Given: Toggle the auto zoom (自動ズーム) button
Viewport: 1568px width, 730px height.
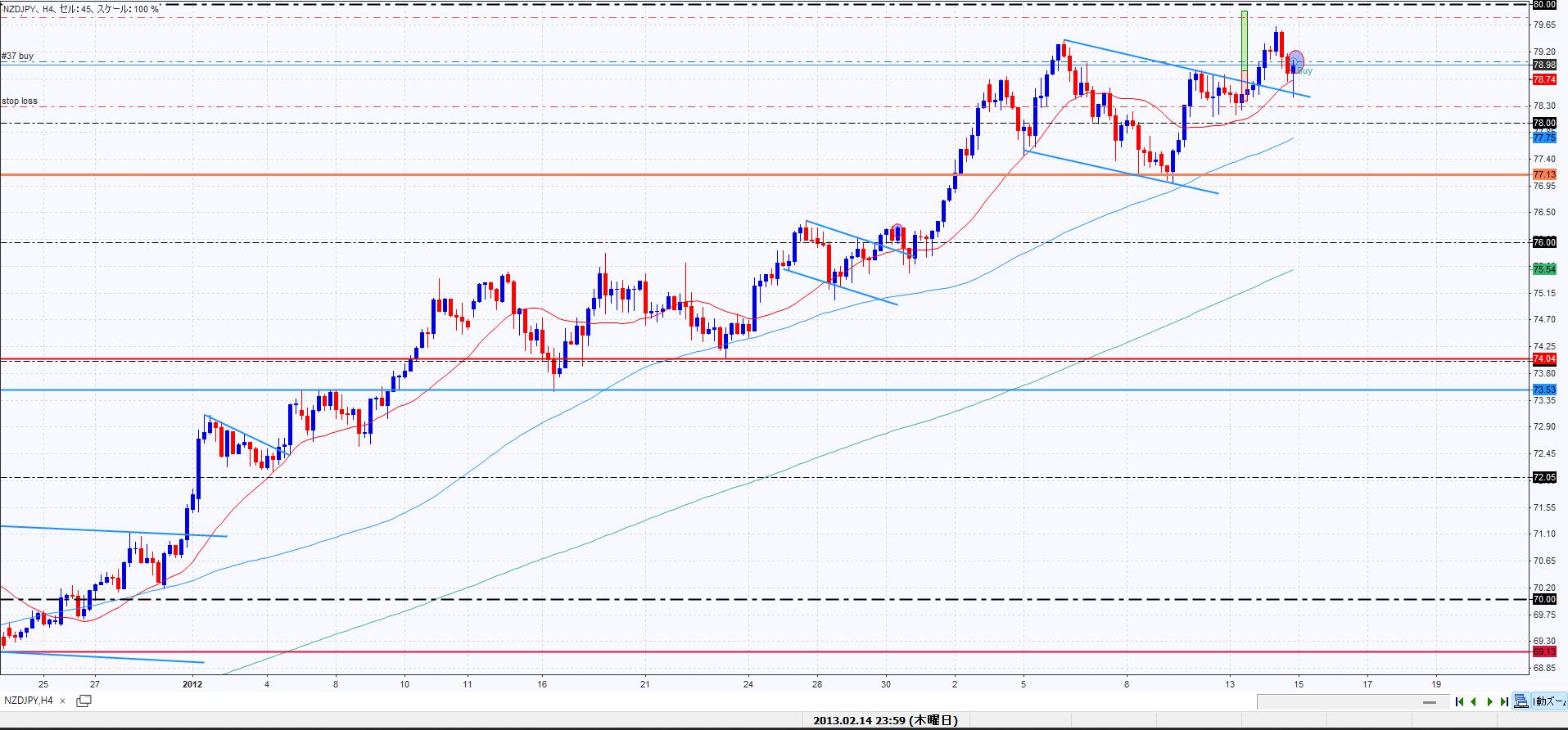Looking at the screenshot, I should point(1550,701).
